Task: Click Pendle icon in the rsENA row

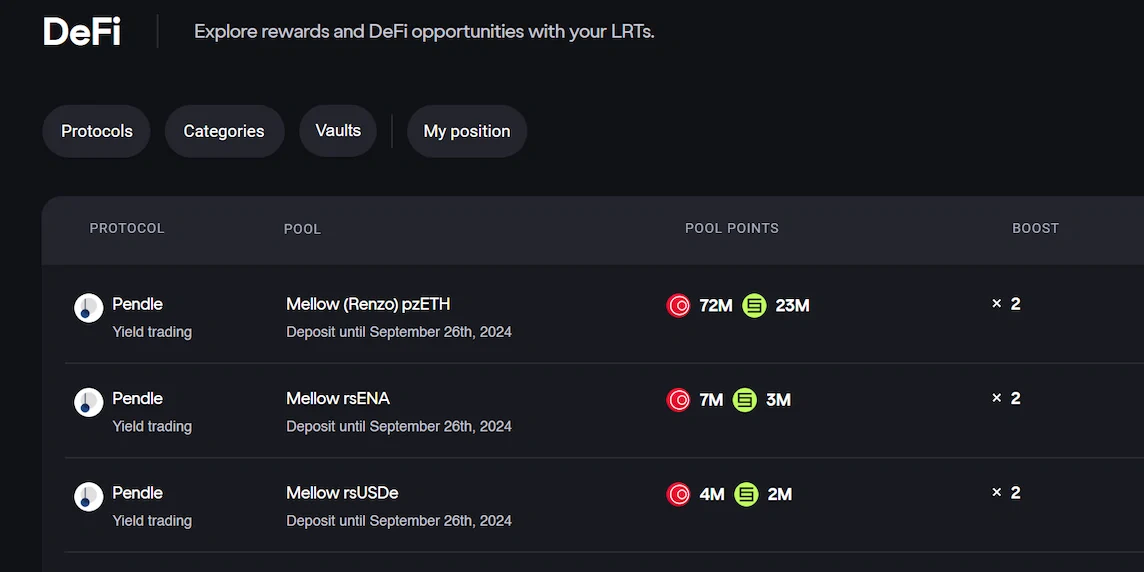Action: click(x=89, y=403)
